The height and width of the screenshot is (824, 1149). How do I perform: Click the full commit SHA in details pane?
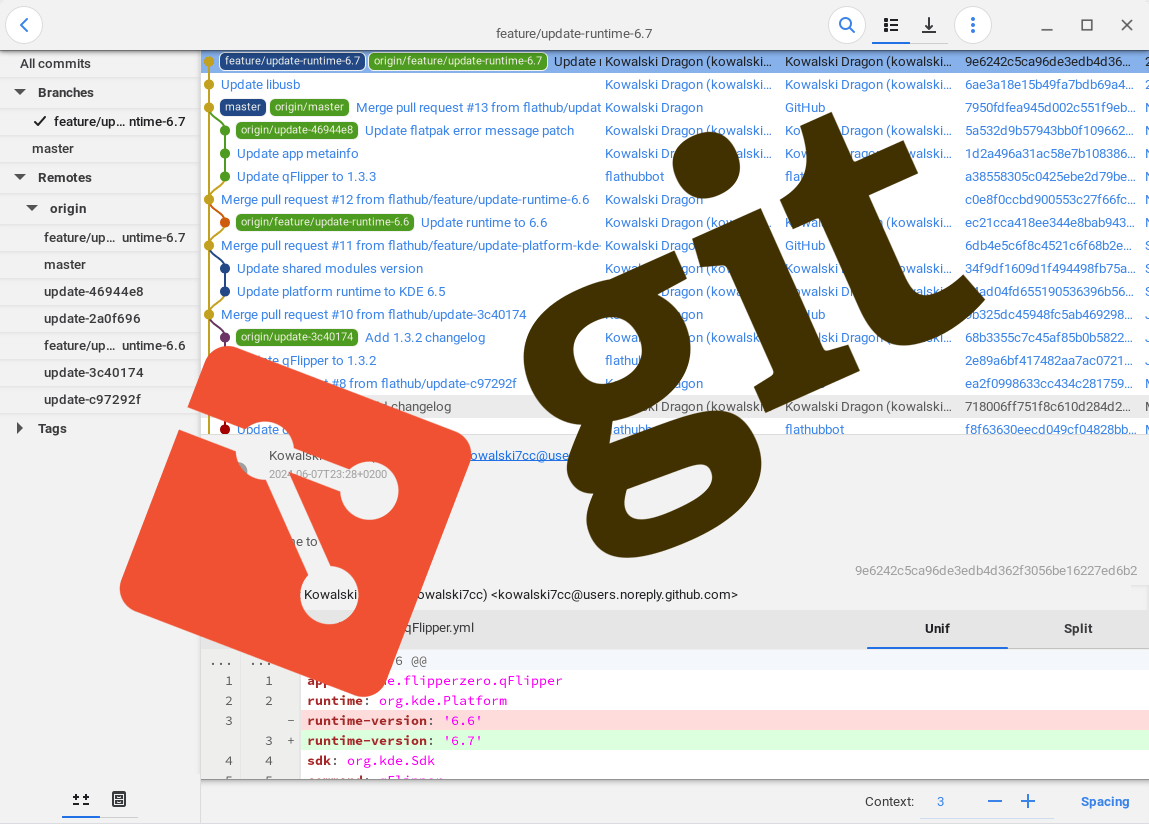point(996,570)
